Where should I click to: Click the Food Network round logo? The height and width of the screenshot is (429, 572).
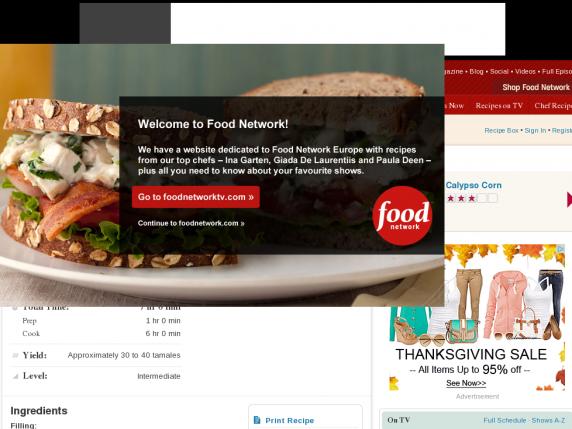pyautogui.click(x=402, y=216)
